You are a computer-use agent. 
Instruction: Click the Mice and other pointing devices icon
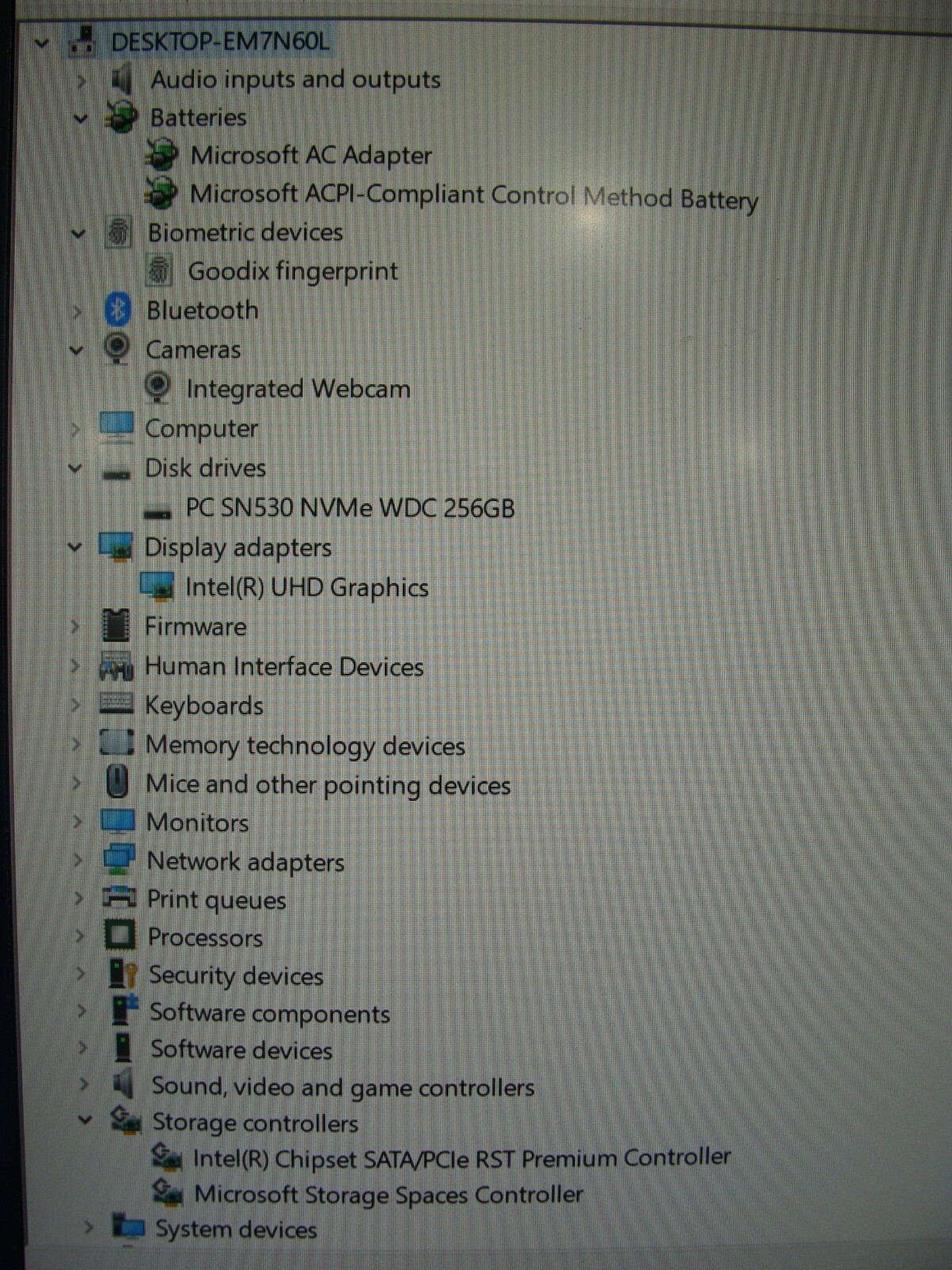(x=117, y=782)
